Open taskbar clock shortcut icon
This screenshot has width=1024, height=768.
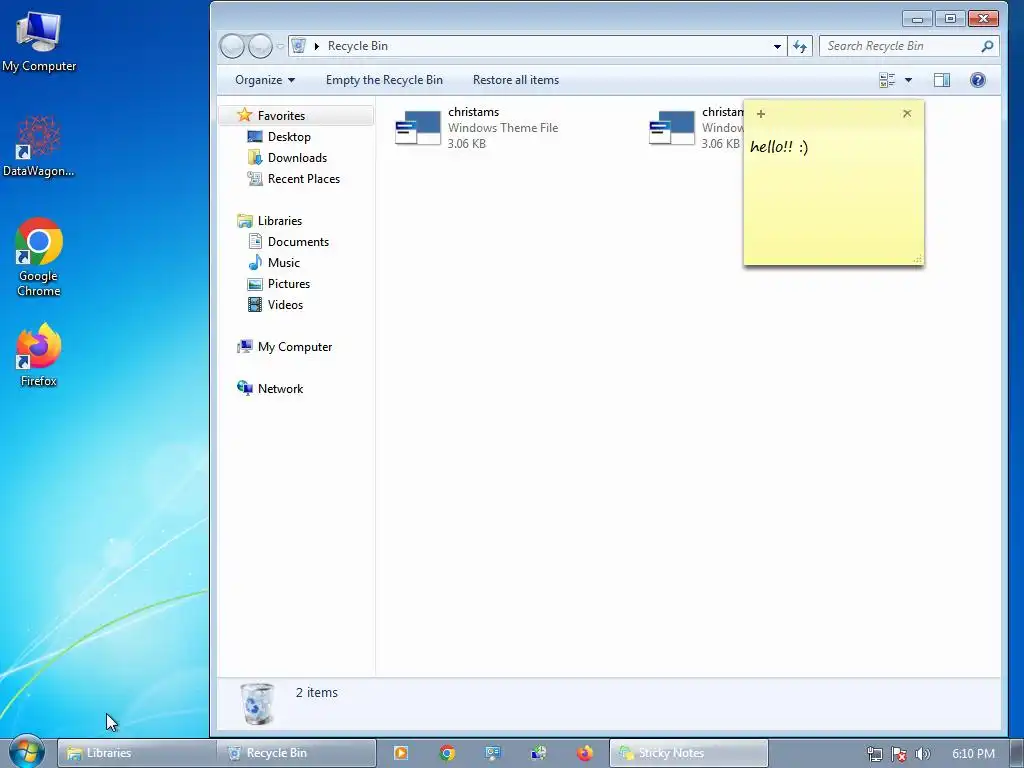coord(539,753)
